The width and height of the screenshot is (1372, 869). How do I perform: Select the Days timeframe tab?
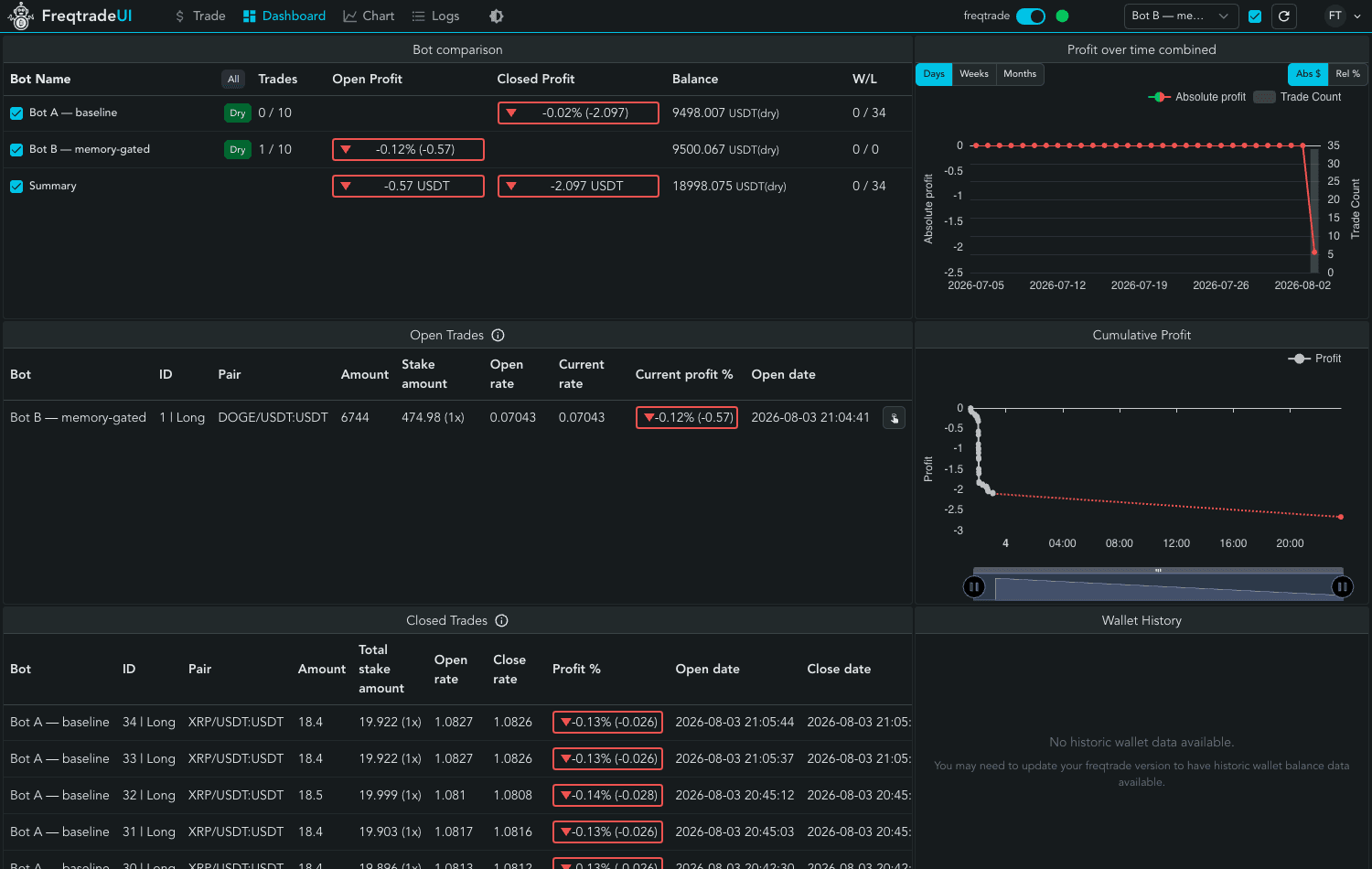pyautogui.click(x=934, y=74)
